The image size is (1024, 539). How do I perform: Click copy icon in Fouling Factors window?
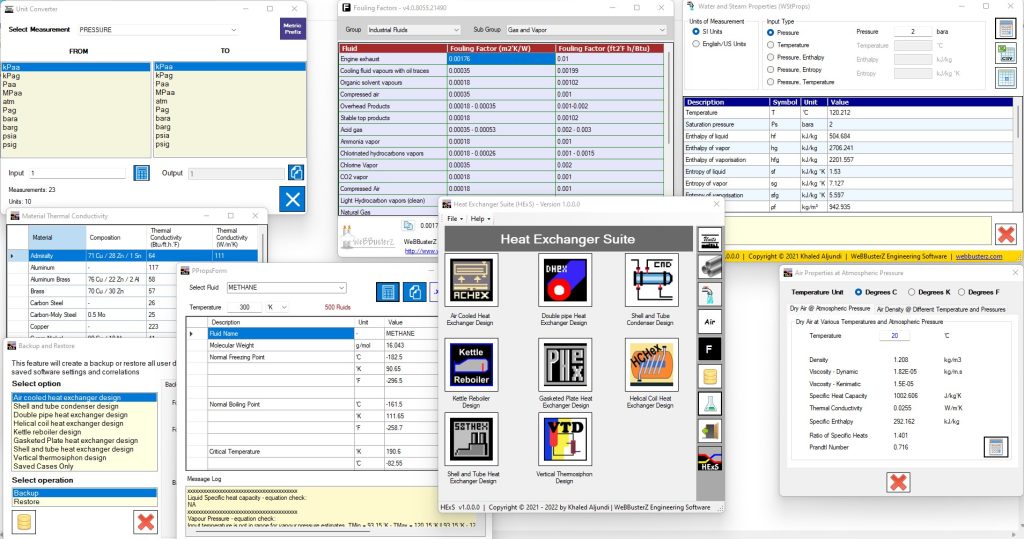pos(408,225)
